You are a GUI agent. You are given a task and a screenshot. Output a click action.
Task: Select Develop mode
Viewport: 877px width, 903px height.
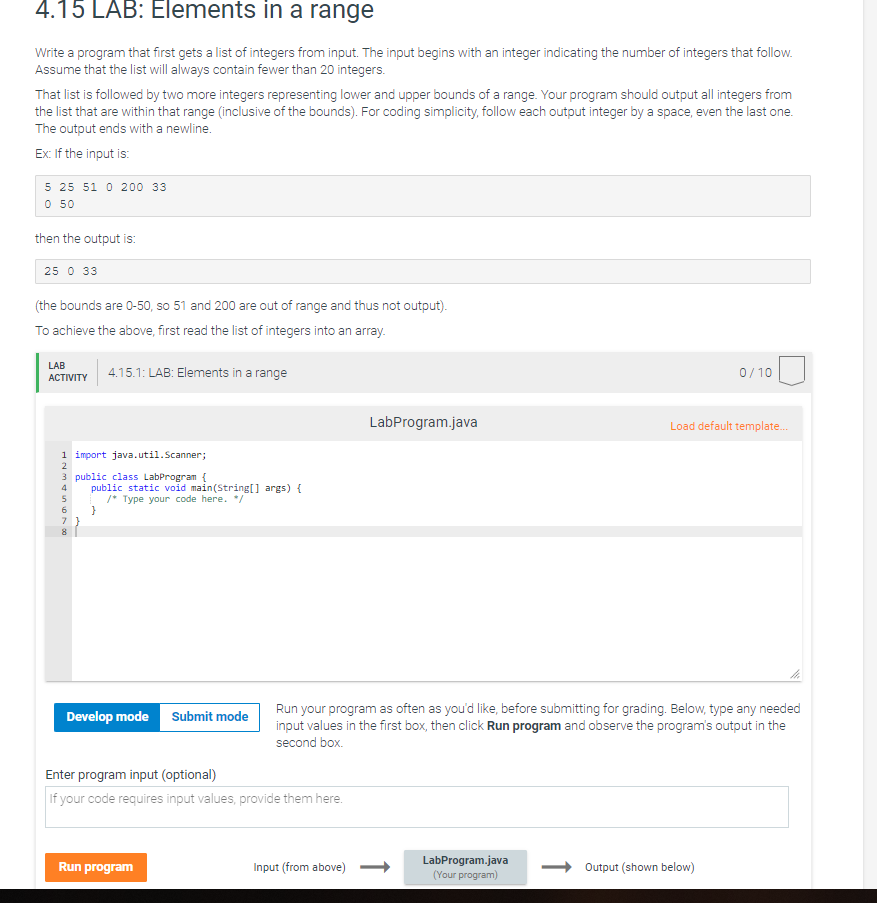coord(106,717)
